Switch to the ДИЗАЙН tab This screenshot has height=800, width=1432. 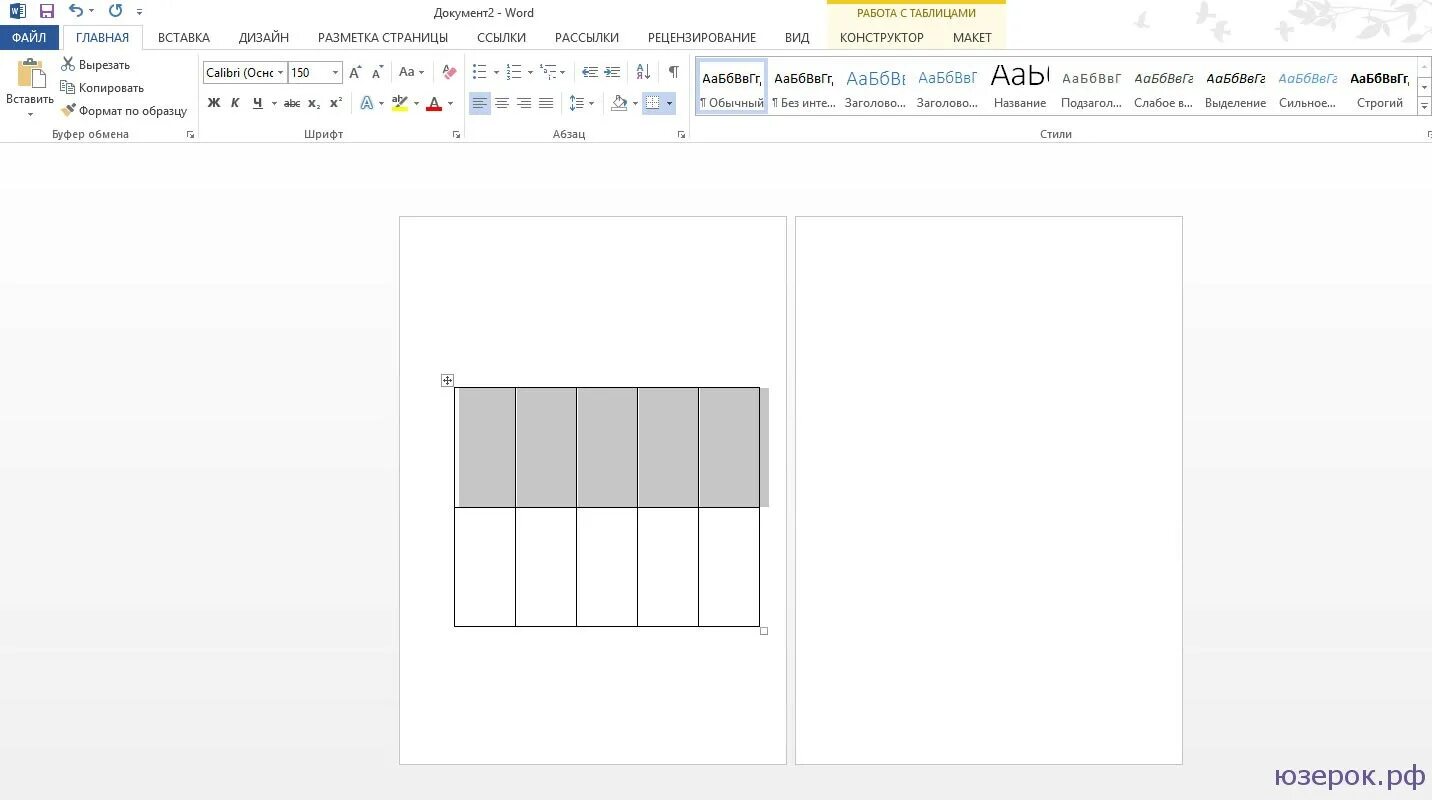tap(264, 38)
